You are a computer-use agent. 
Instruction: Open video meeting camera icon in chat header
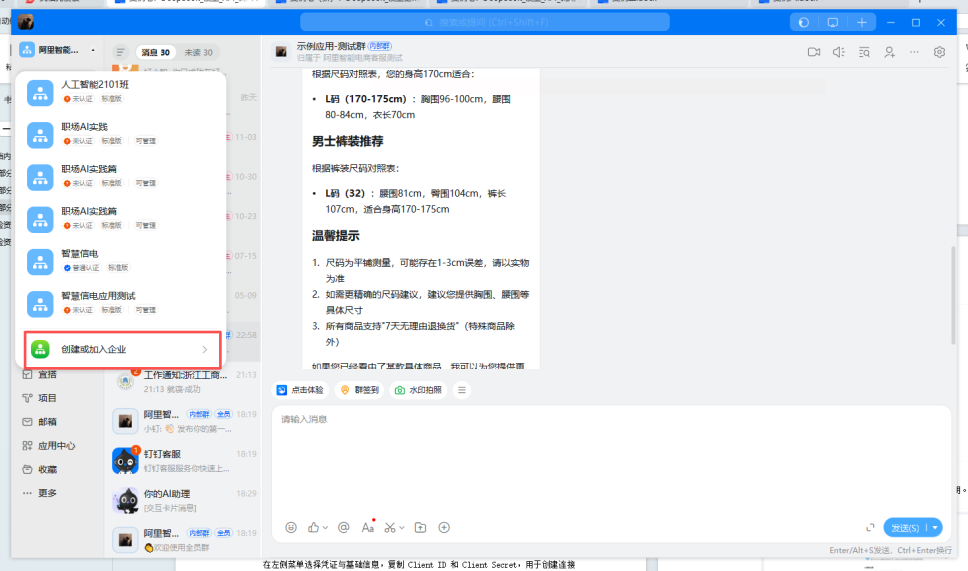click(x=814, y=52)
